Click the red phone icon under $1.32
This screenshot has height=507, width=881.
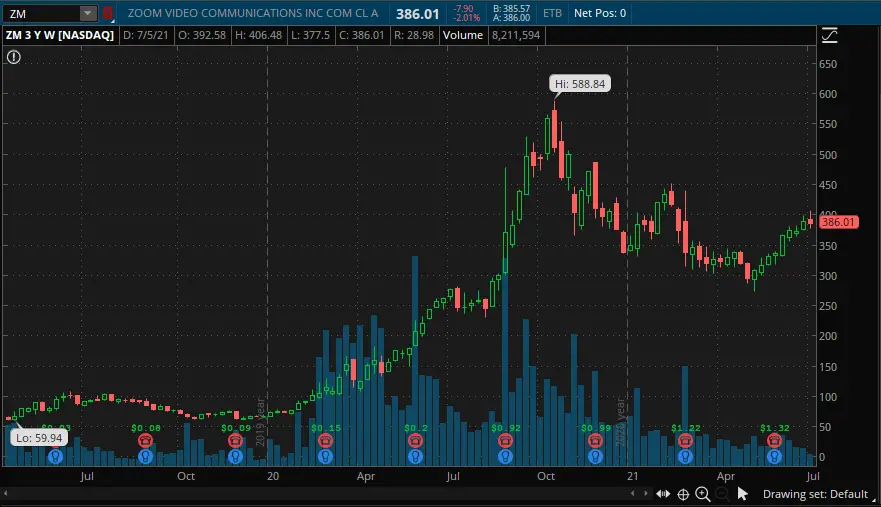click(x=774, y=441)
